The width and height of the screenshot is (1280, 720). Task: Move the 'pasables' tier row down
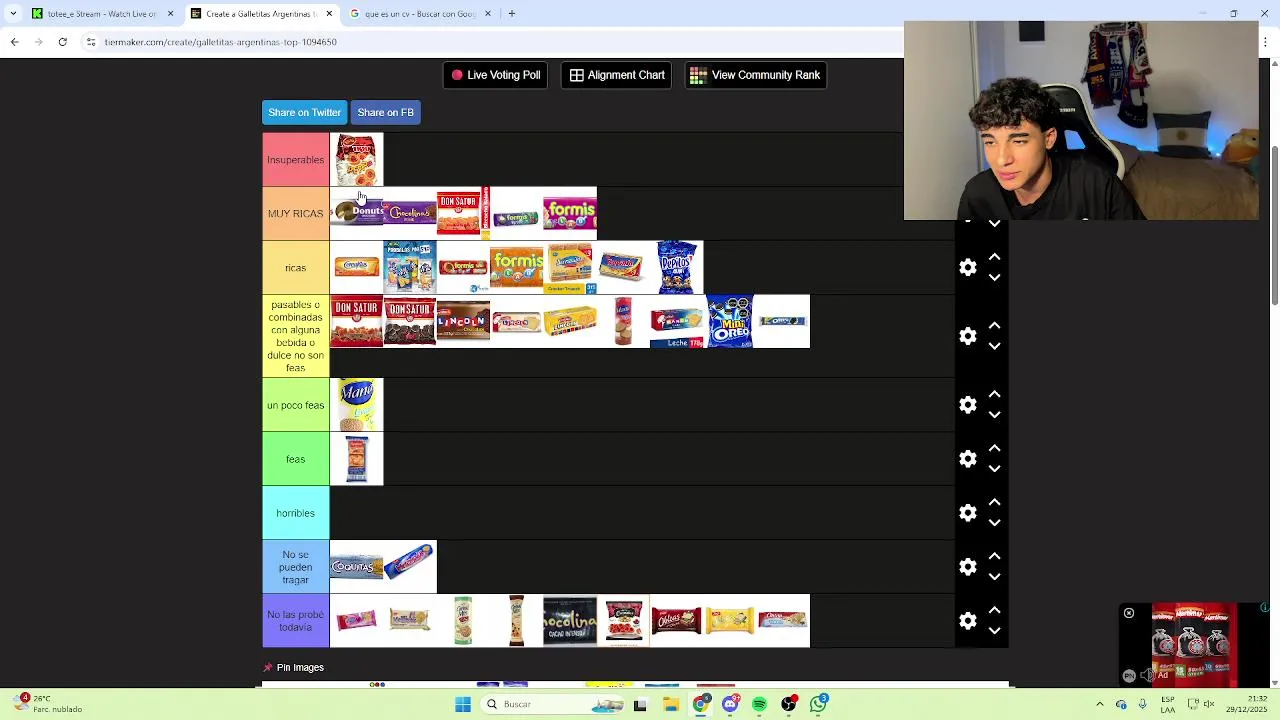click(x=994, y=346)
